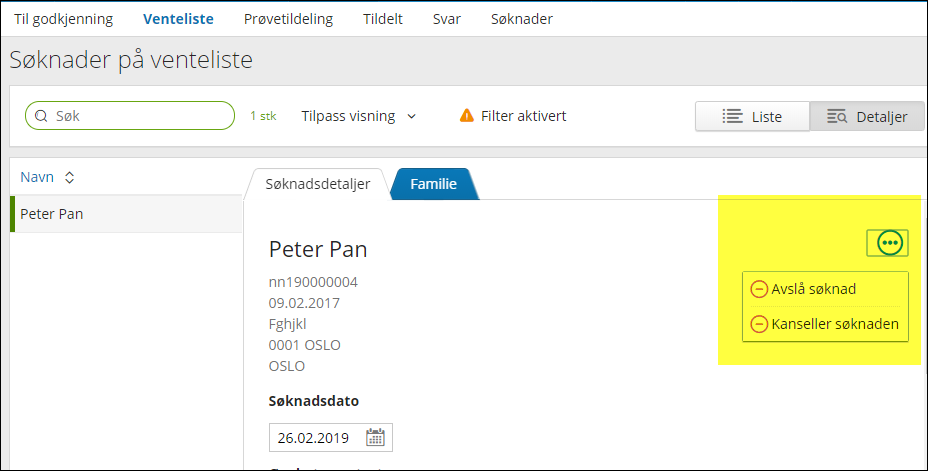Open the Svar section
The height and width of the screenshot is (471, 928).
(x=447, y=19)
